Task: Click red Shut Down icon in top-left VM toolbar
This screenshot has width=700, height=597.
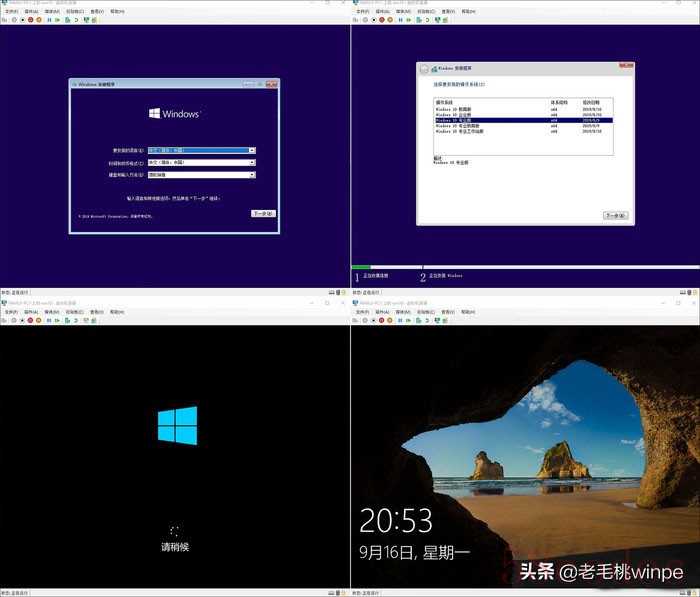Action: click(x=30, y=18)
